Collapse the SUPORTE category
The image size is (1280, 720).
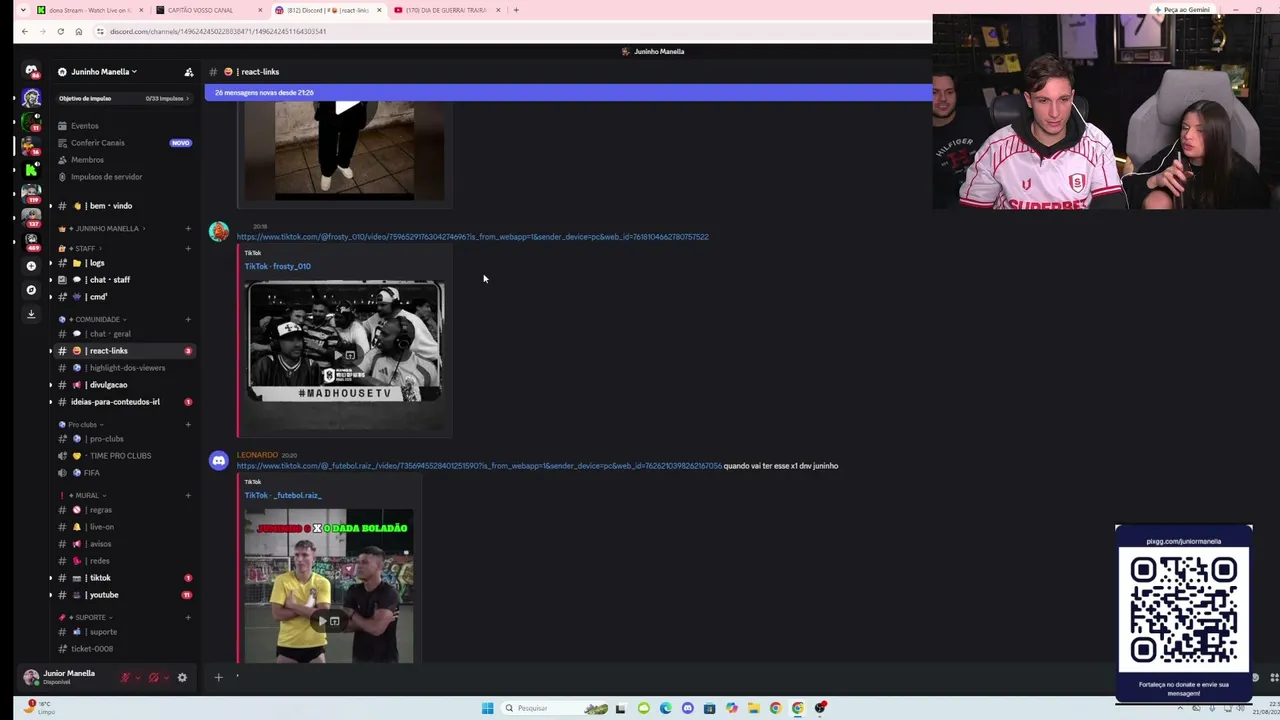coord(86,617)
